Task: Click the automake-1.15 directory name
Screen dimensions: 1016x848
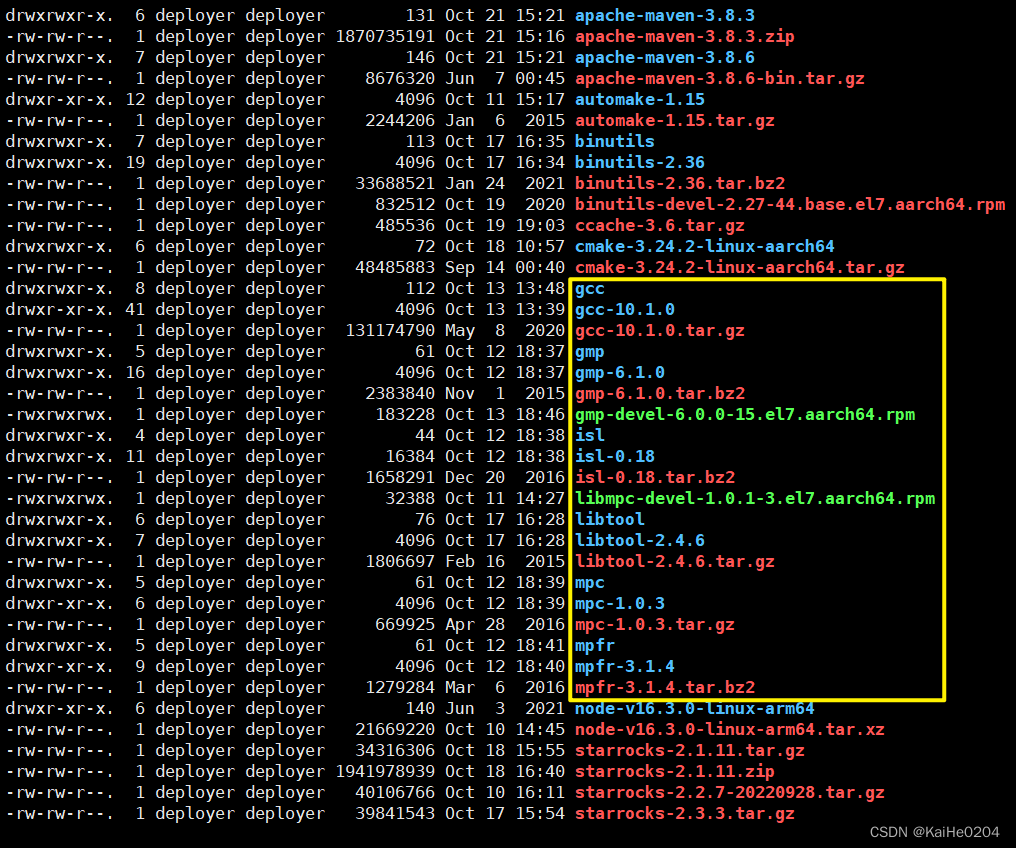Action: pos(640,99)
